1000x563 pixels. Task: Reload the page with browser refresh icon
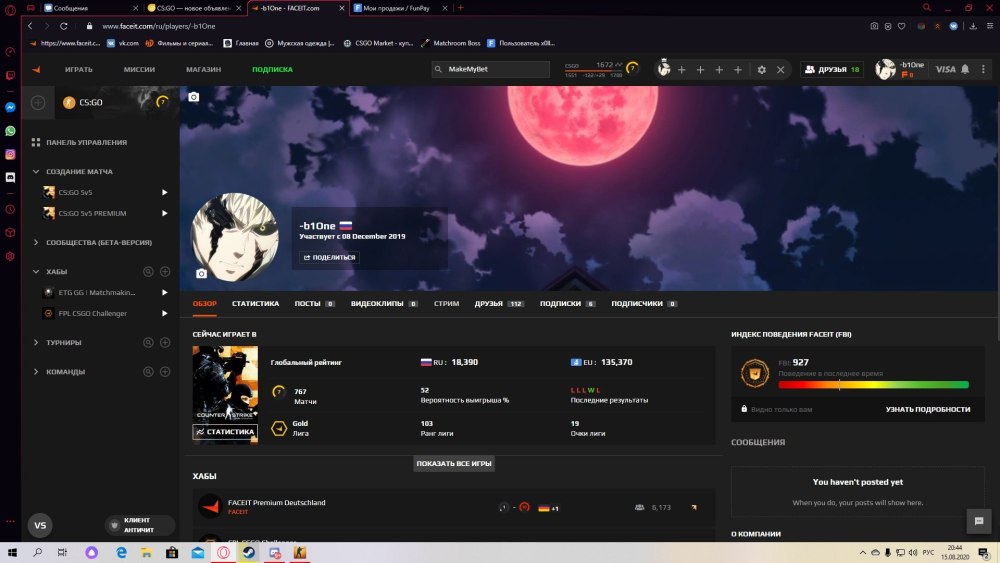tap(64, 26)
